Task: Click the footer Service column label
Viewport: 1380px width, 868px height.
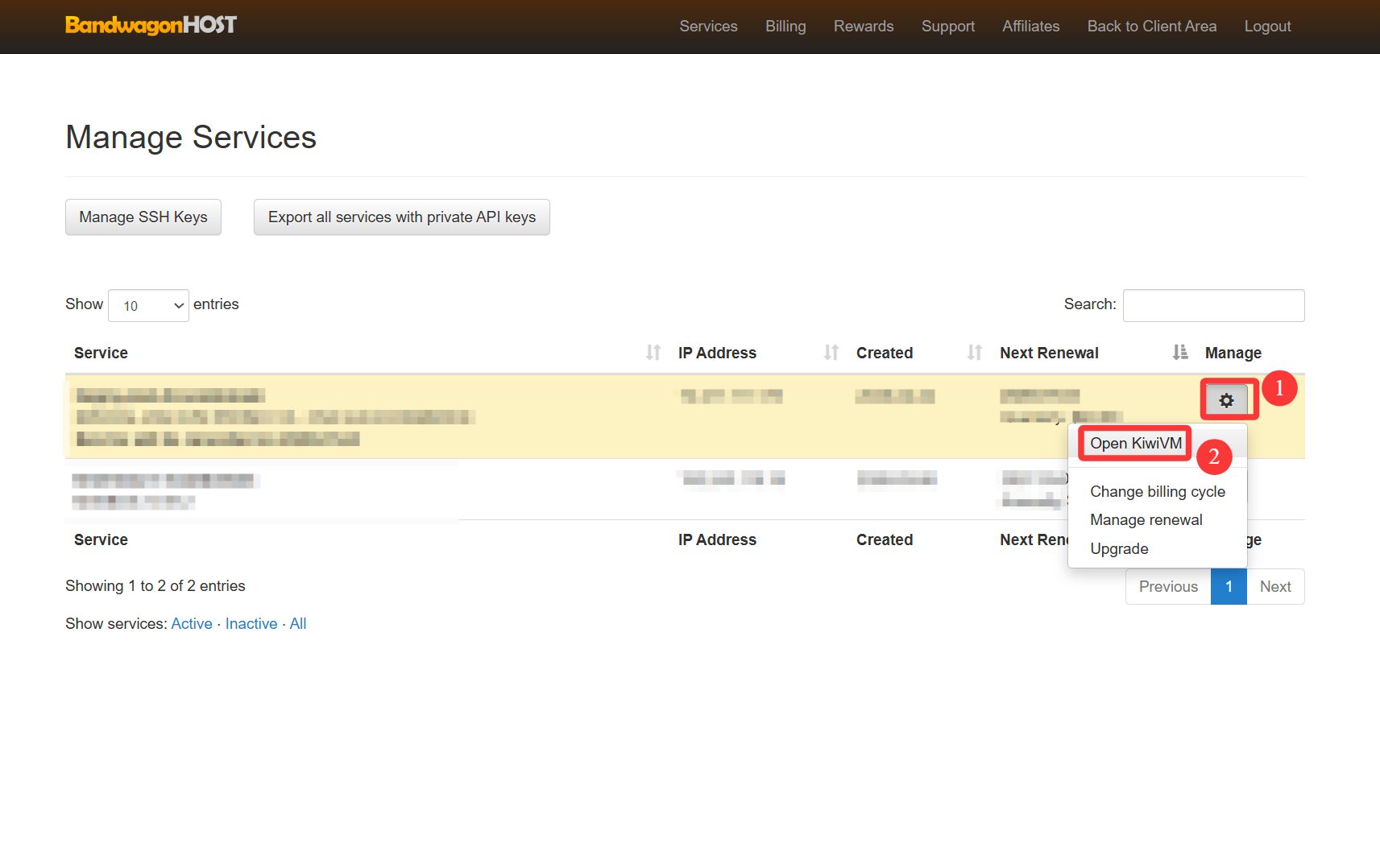Action: [101, 539]
